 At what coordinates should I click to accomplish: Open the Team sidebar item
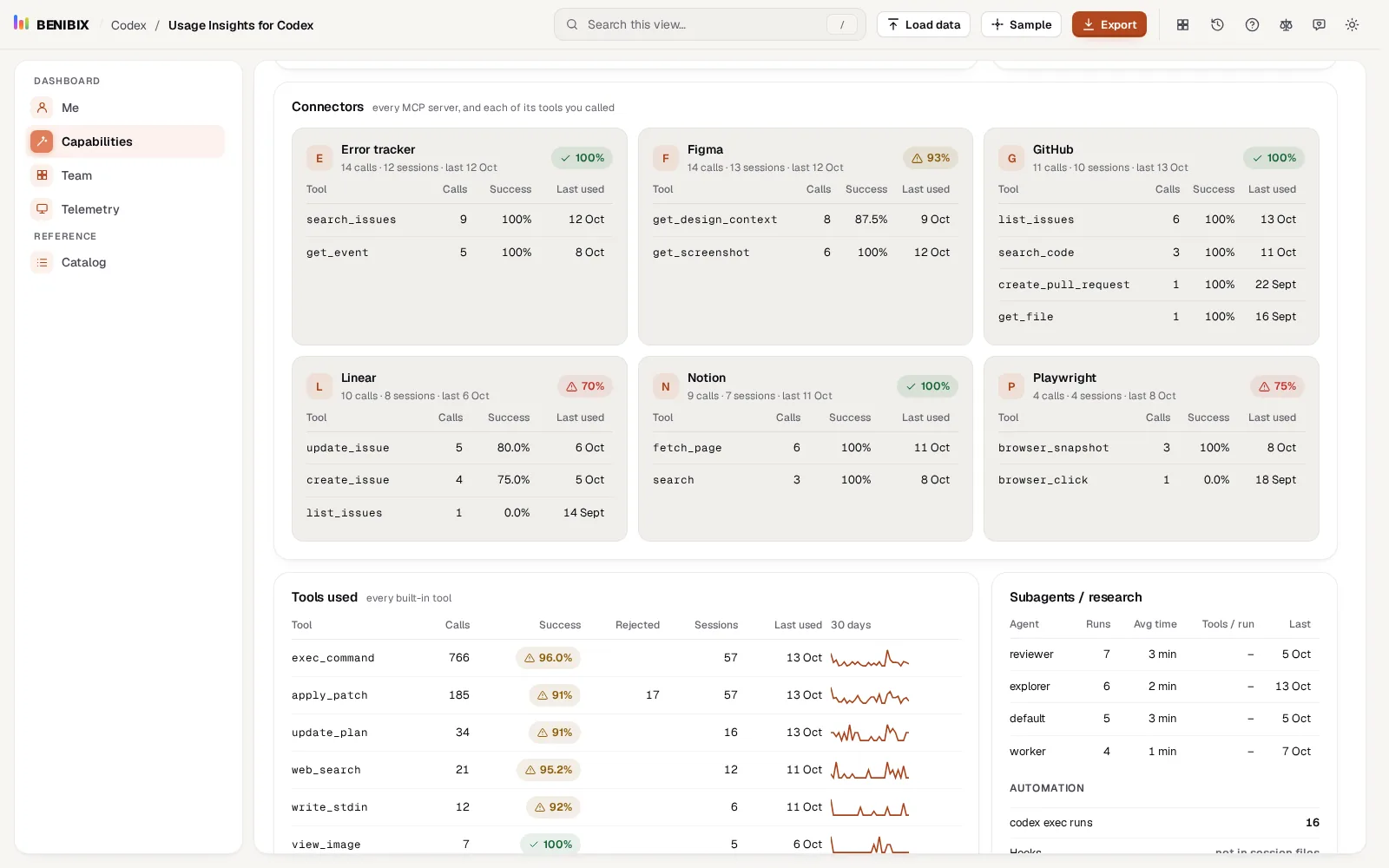[x=125, y=175]
